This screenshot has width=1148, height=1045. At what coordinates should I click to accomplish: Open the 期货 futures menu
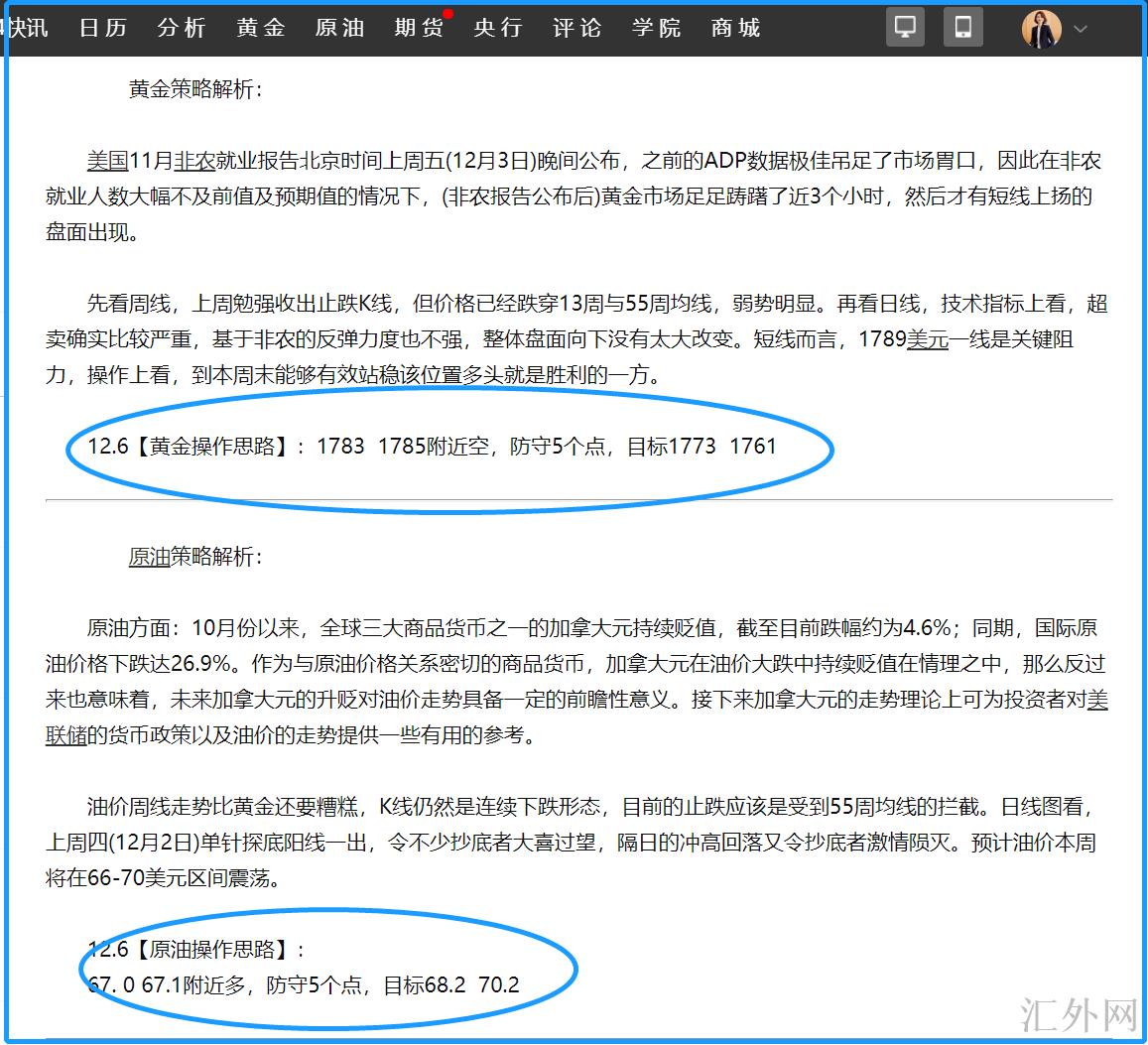pyautogui.click(x=419, y=28)
